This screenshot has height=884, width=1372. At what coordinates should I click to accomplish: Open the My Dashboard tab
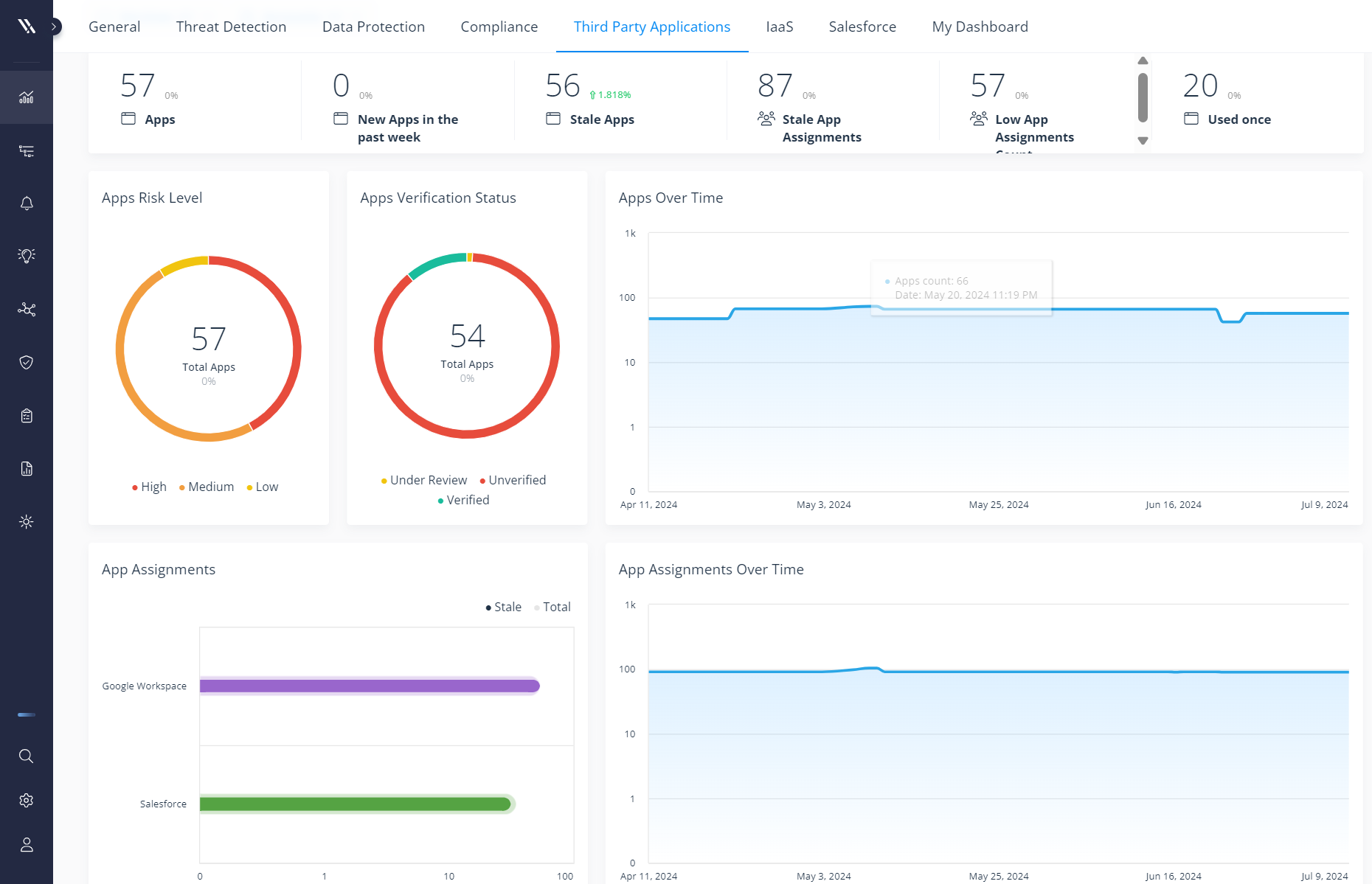pos(980,27)
